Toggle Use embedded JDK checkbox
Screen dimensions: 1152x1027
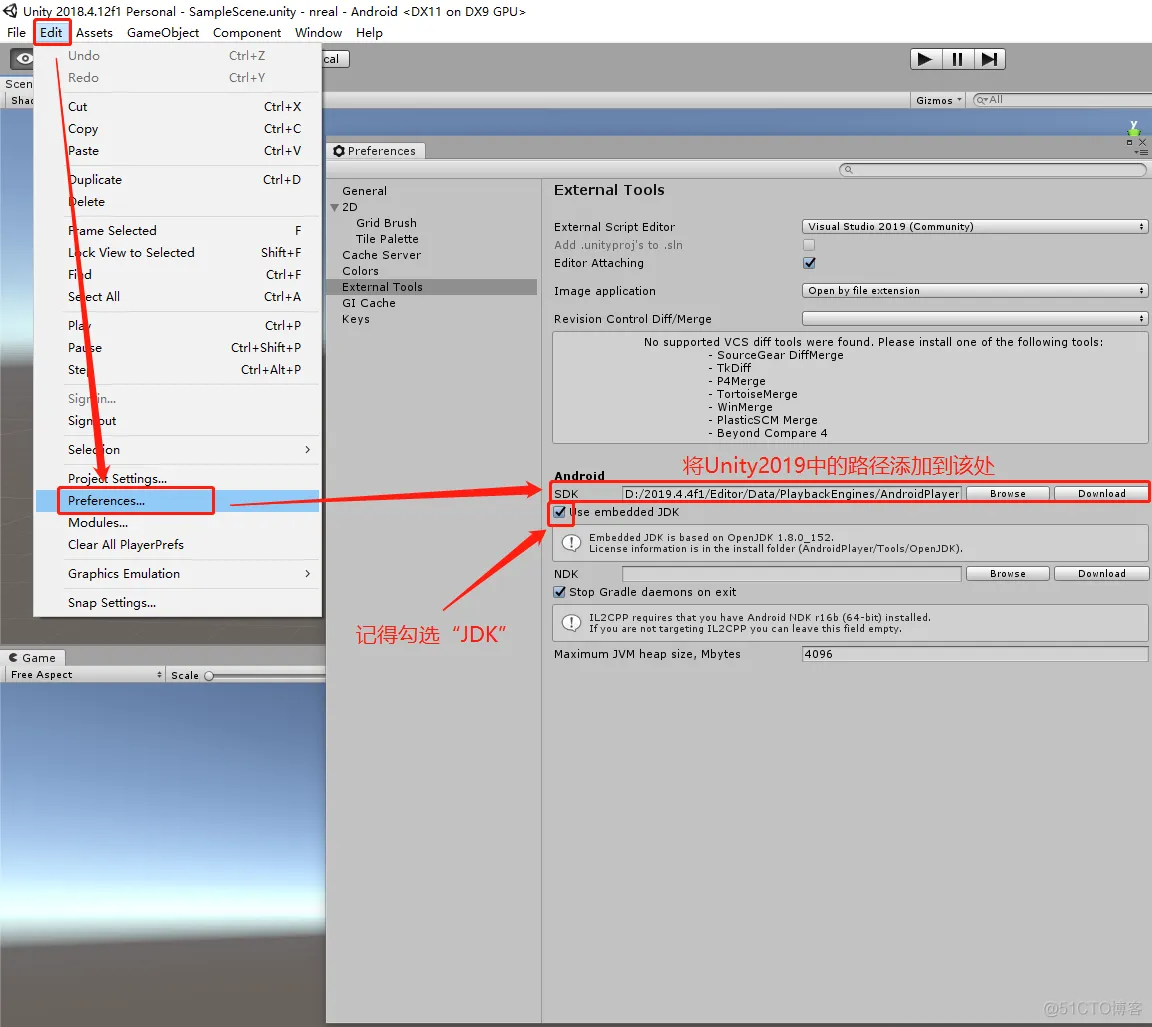click(x=560, y=512)
